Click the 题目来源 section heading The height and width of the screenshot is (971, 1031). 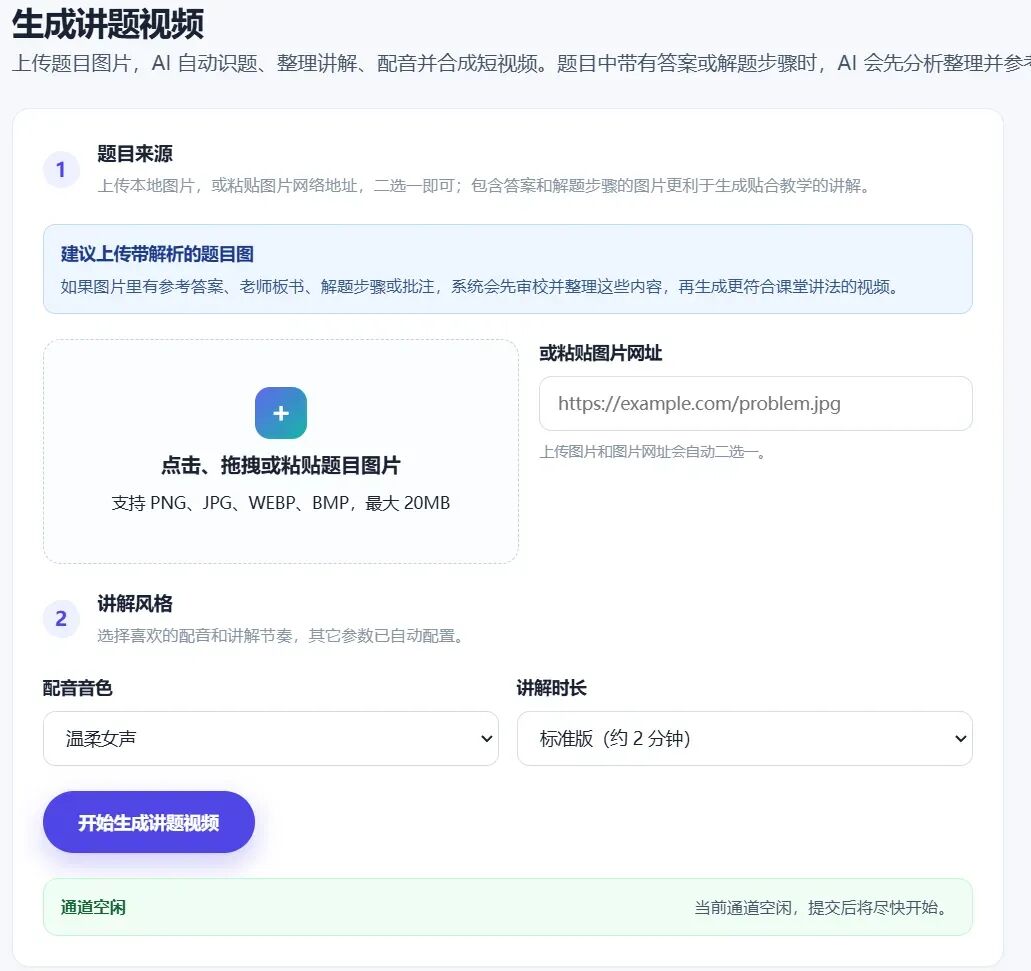click(135, 154)
